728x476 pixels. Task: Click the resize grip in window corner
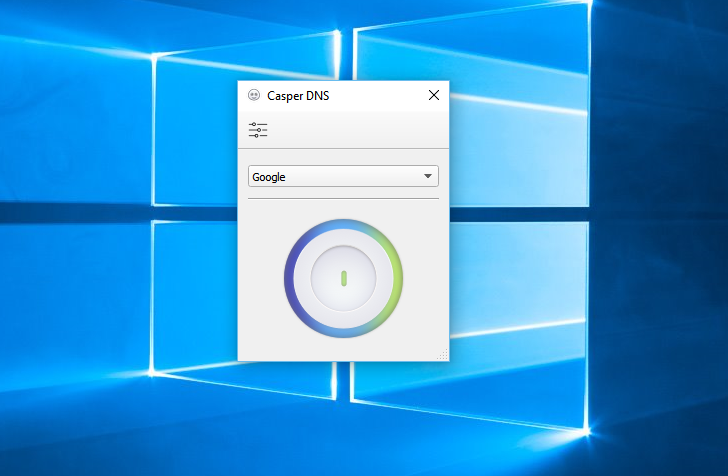pos(442,355)
